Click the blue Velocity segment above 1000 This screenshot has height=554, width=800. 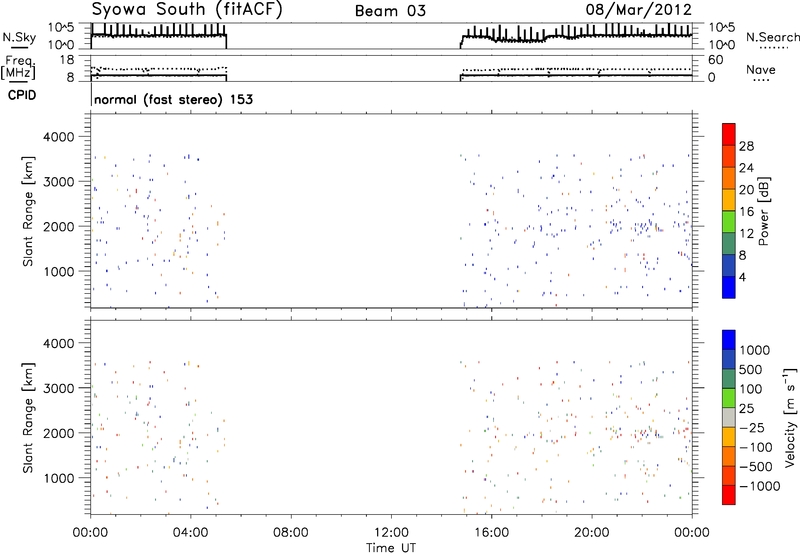729,340
